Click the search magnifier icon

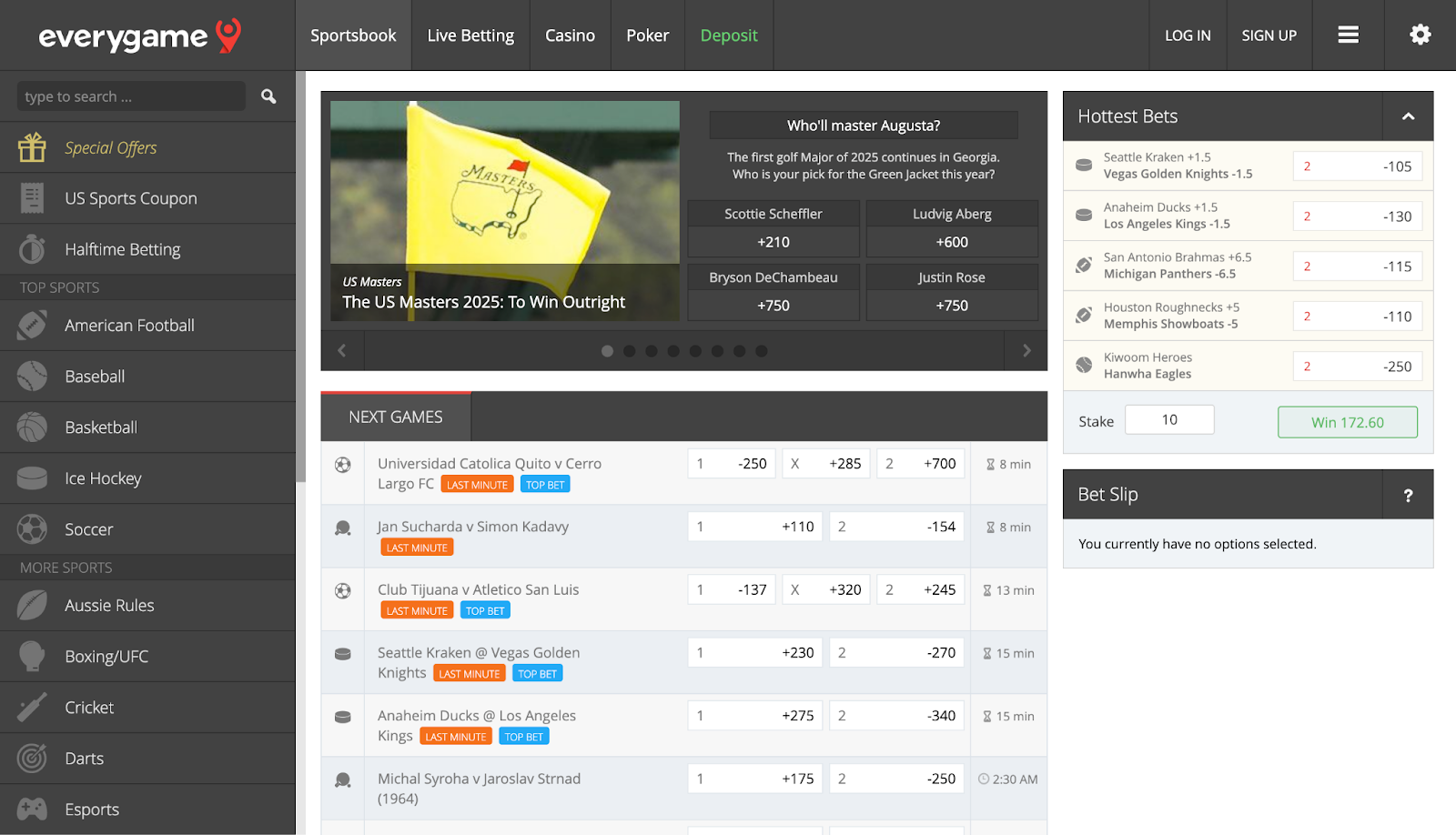[x=268, y=96]
